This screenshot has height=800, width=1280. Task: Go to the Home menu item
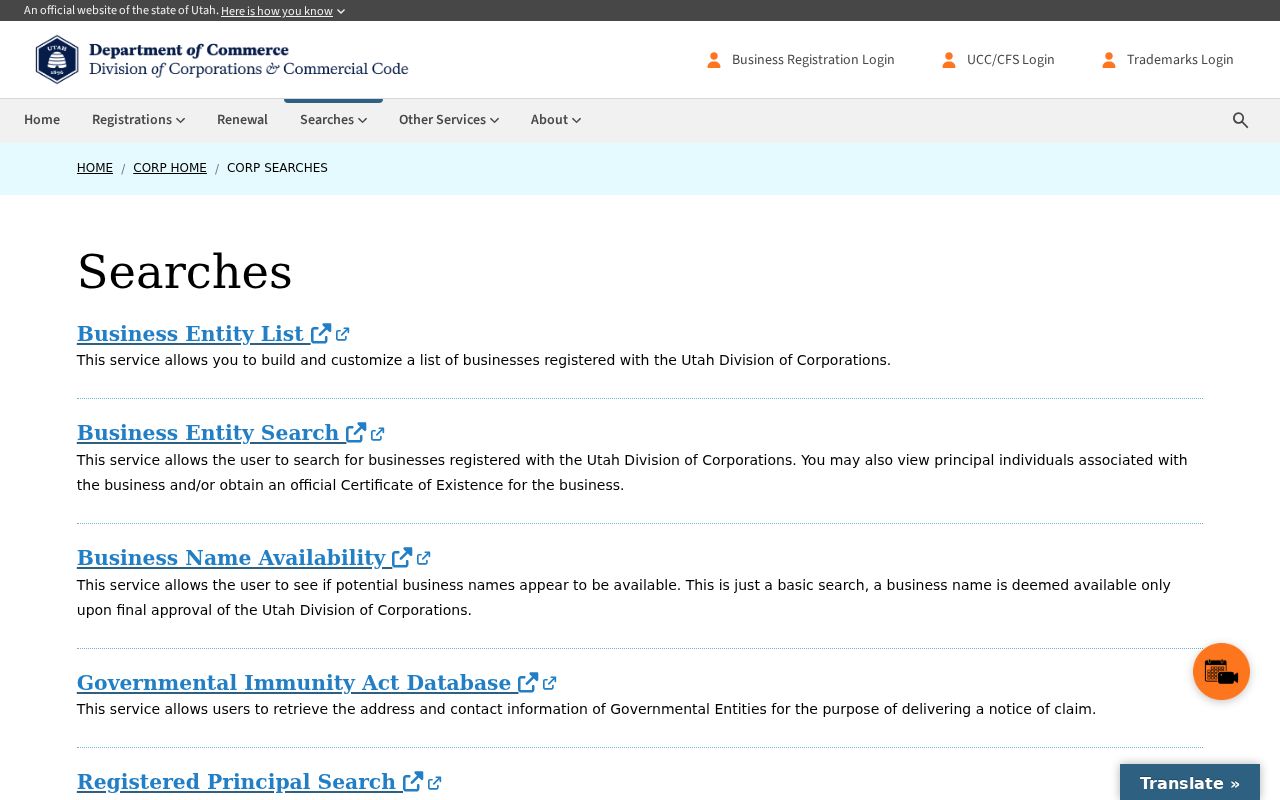(42, 120)
